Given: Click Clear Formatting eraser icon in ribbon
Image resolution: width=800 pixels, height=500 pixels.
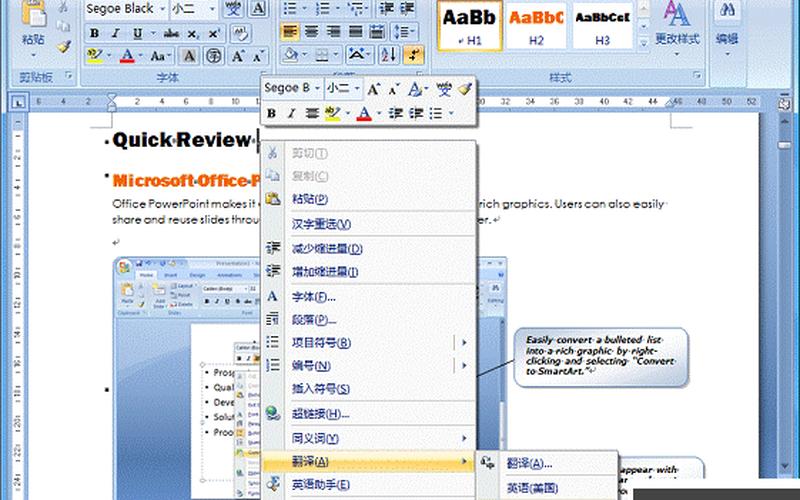Looking at the screenshot, I should (240, 34).
